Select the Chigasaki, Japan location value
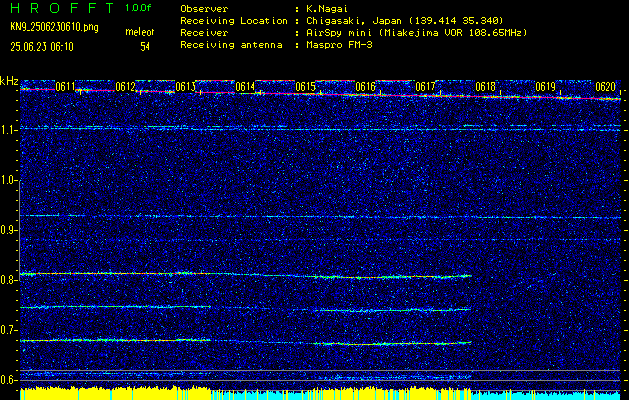The width and height of the screenshot is (629, 400). tap(404, 21)
